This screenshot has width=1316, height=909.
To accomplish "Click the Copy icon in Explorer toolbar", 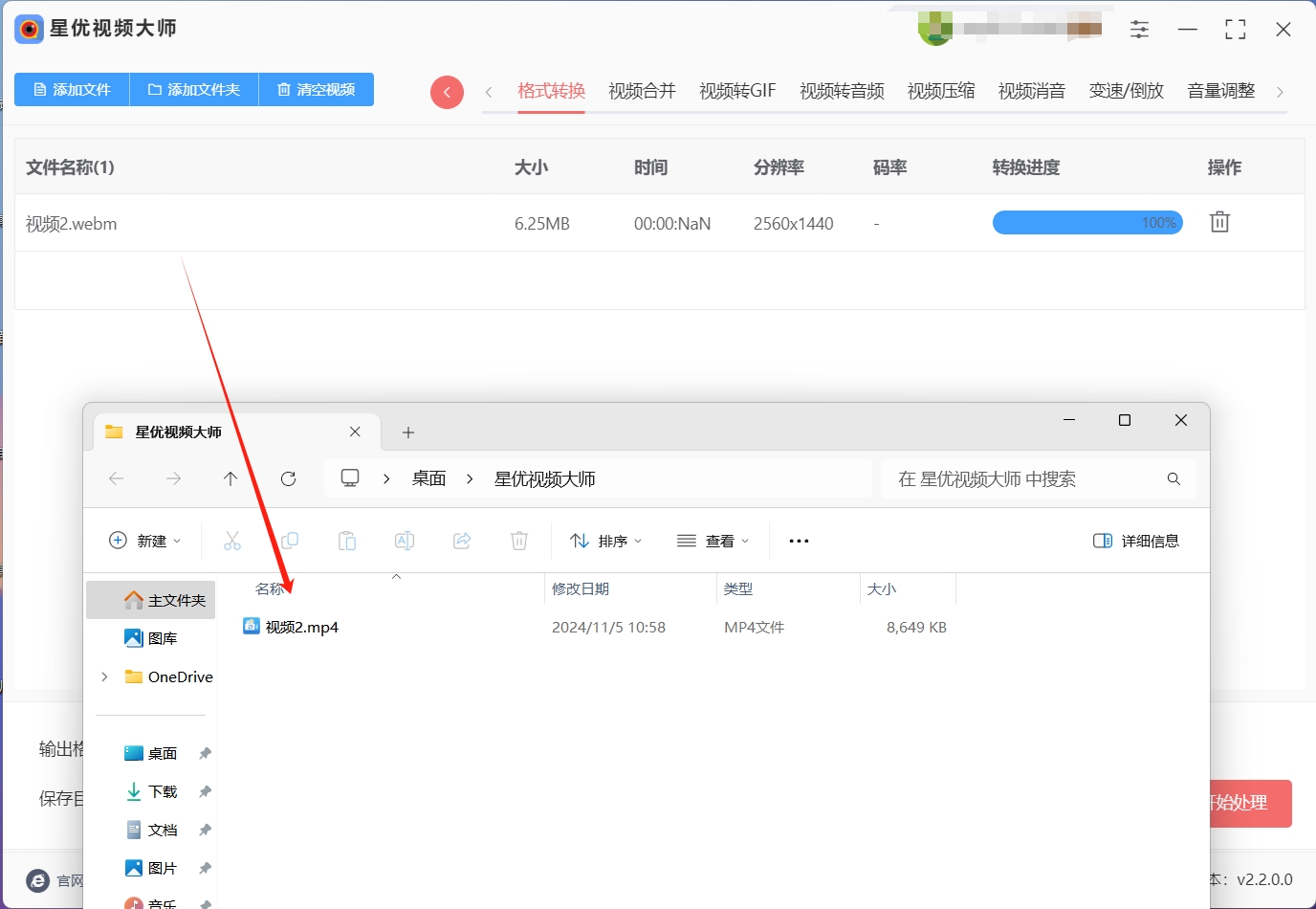I will [290, 541].
